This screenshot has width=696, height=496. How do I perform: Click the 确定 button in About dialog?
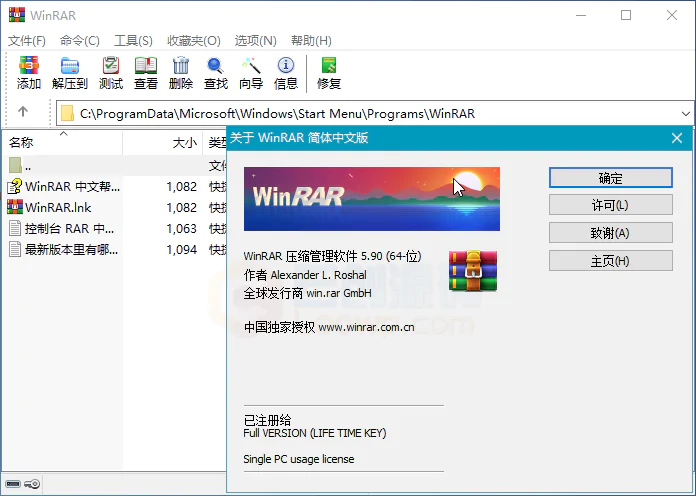click(x=611, y=178)
